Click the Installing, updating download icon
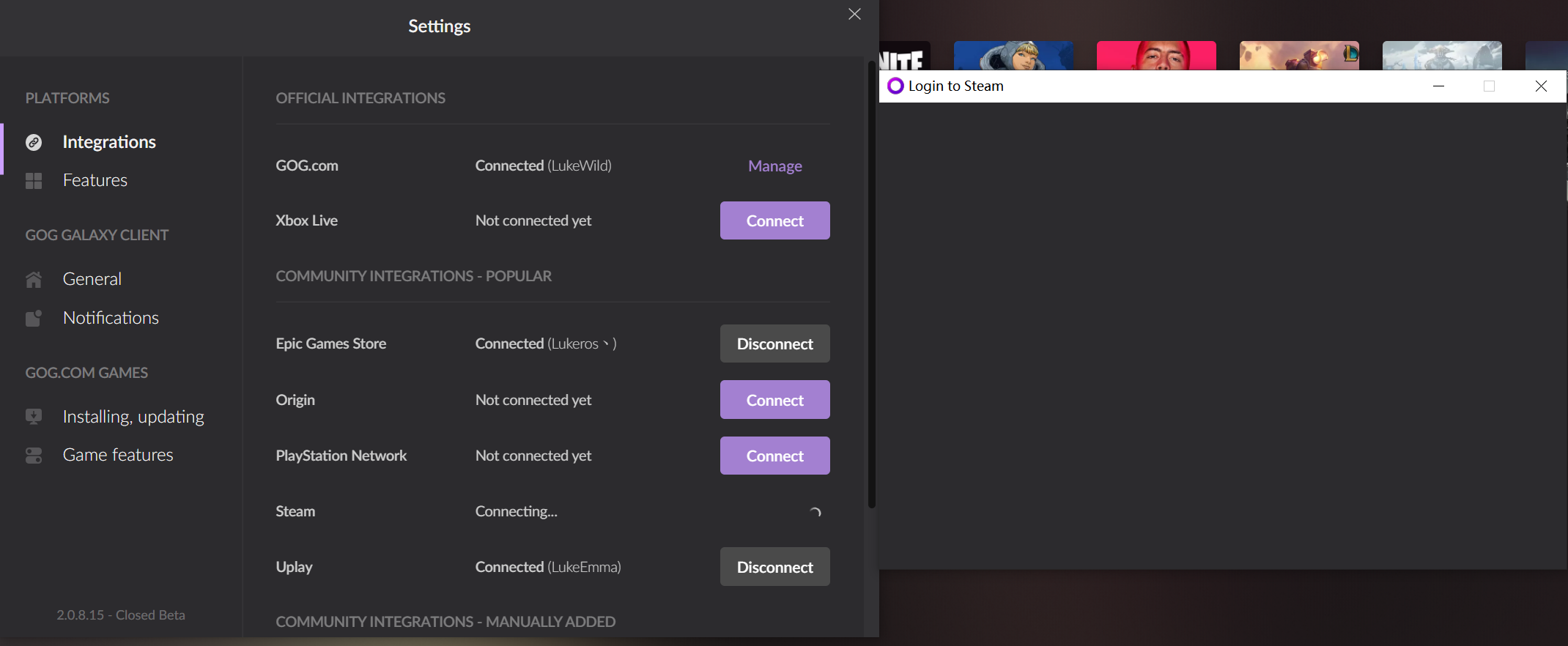The width and height of the screenshot is (1568, 646). click(x=34, y=417)
